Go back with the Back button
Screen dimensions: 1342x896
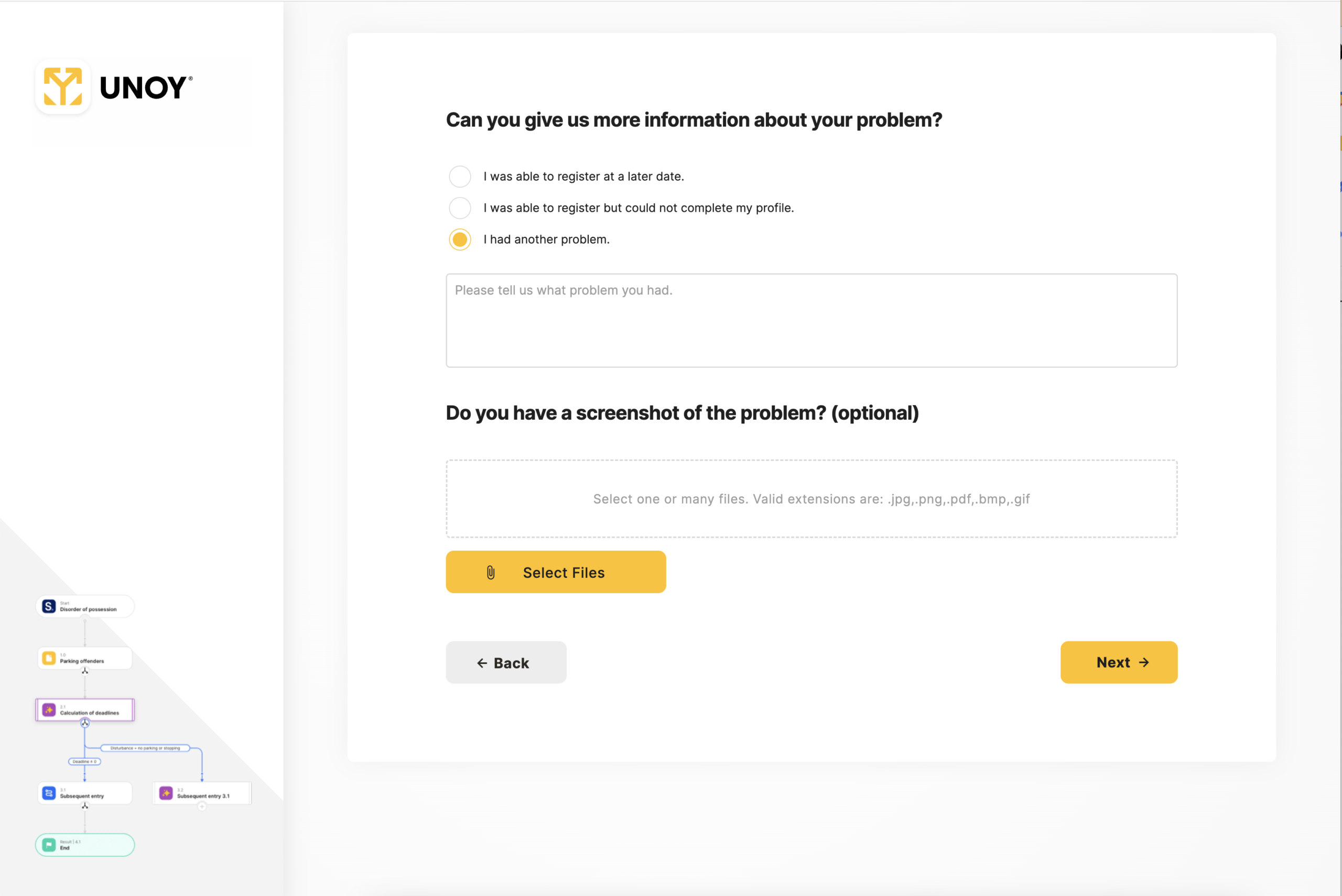(x=506, y=662)
